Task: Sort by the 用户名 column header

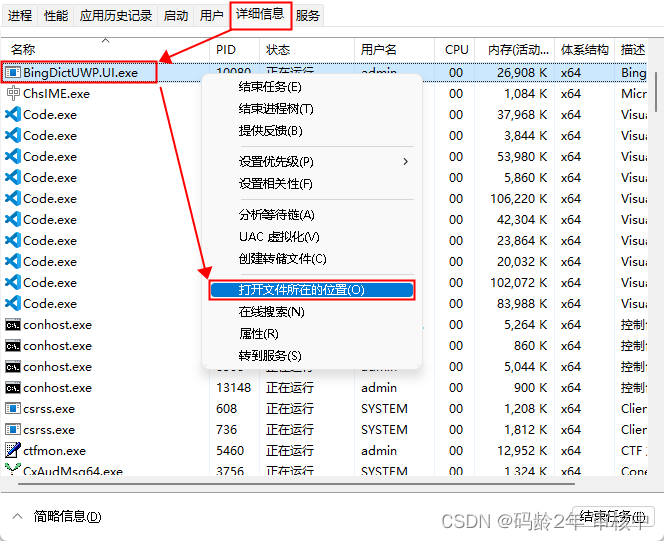Action: (x=394, y=50)
